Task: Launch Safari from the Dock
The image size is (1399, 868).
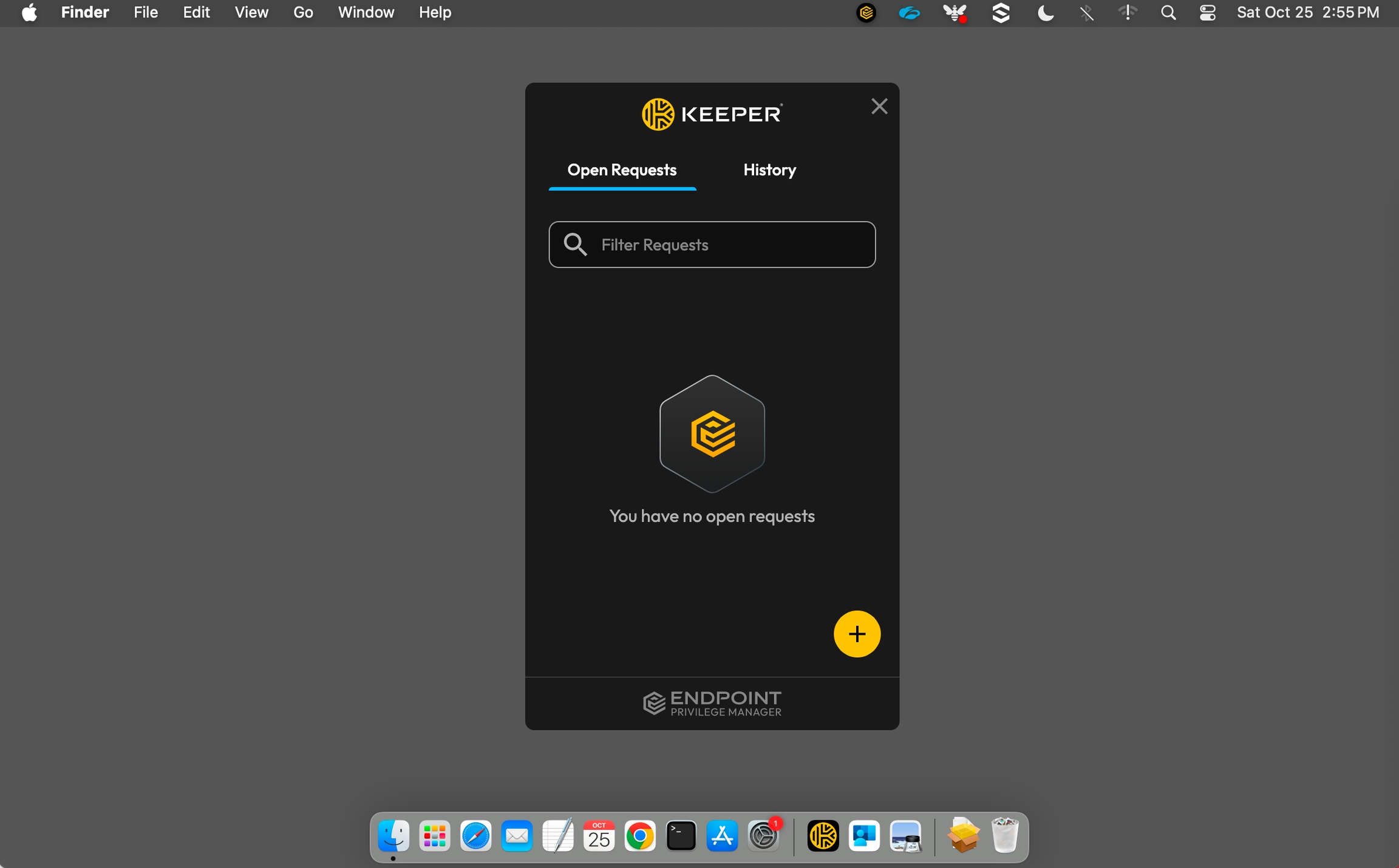Action: point(475,836)
